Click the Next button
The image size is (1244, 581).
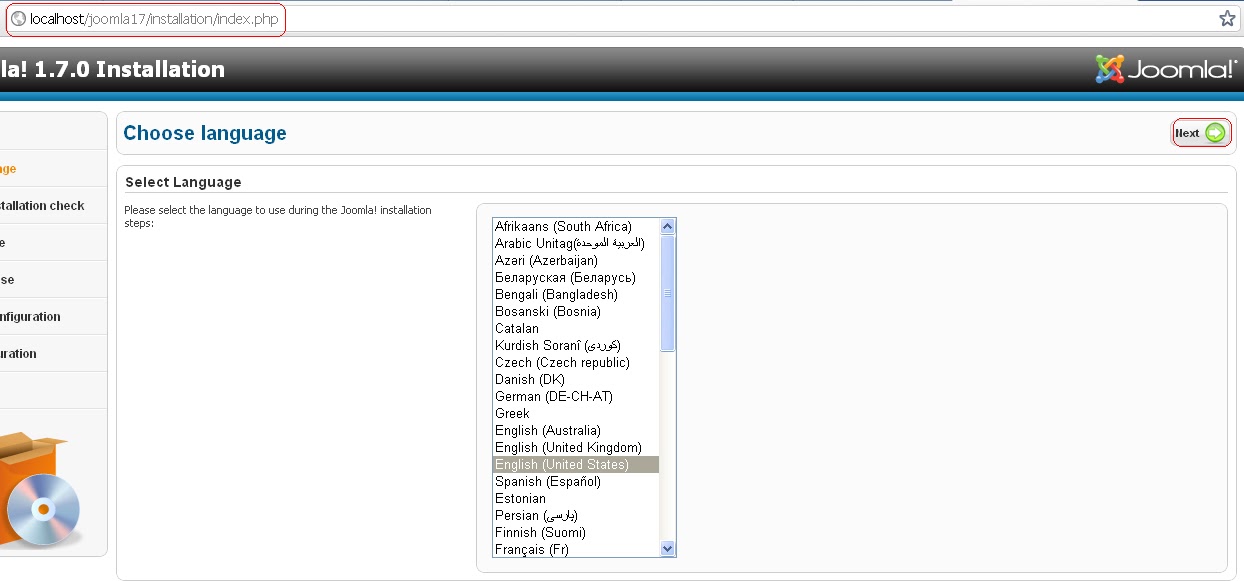(1201, 133)
